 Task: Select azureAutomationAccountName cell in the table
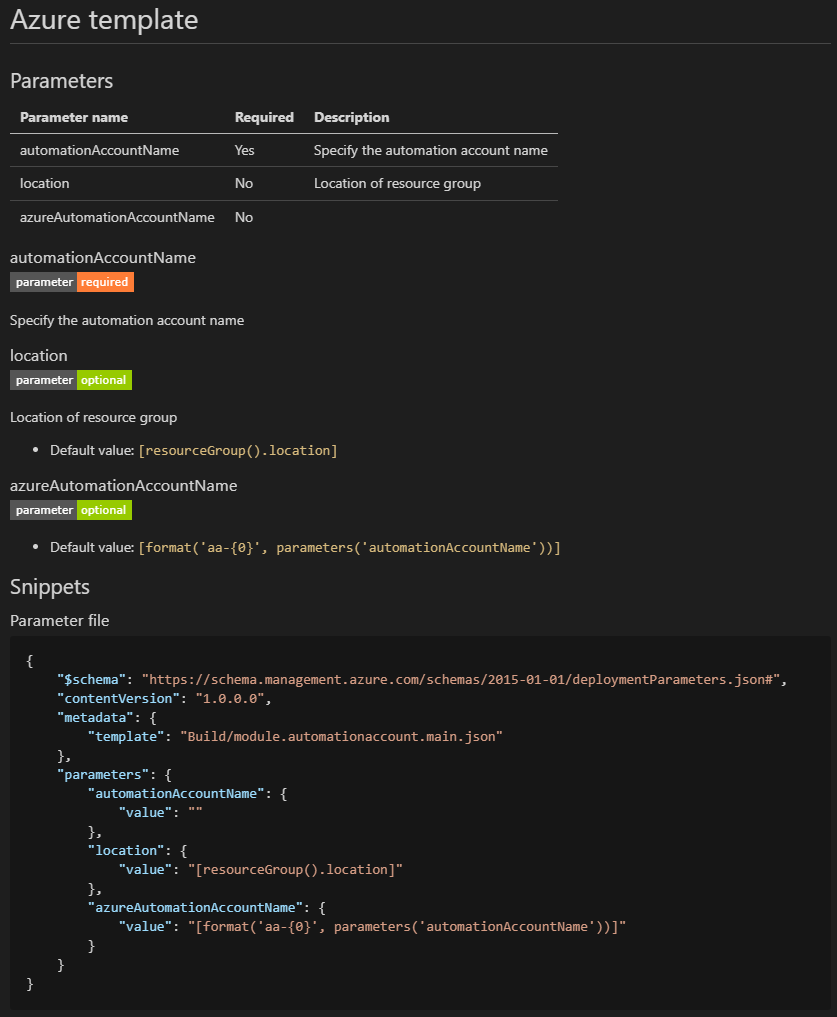click(x=117, y=217)
